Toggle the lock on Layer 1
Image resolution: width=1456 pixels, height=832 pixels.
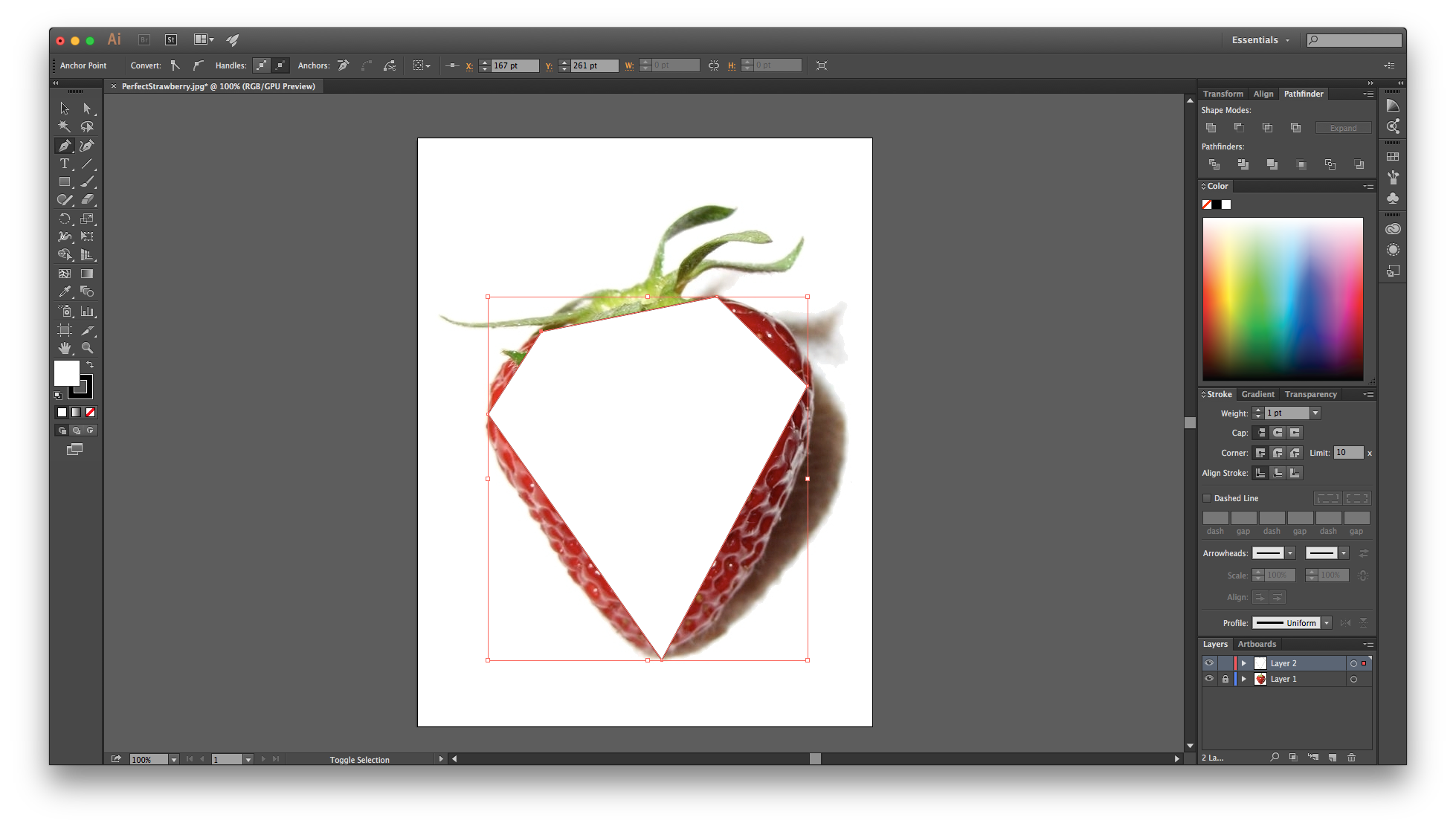1225,679
